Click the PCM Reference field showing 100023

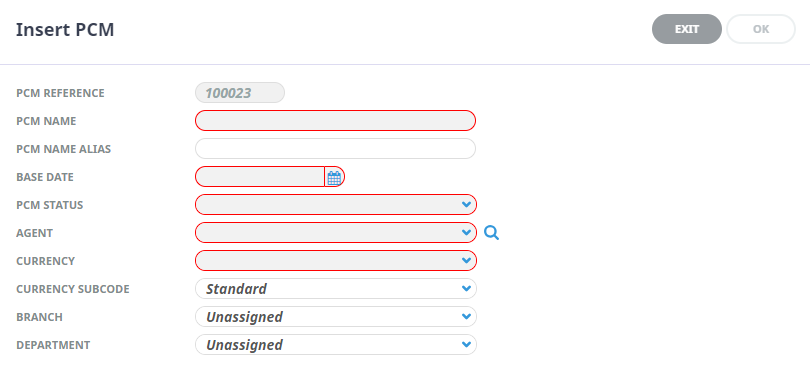[240, 93]
